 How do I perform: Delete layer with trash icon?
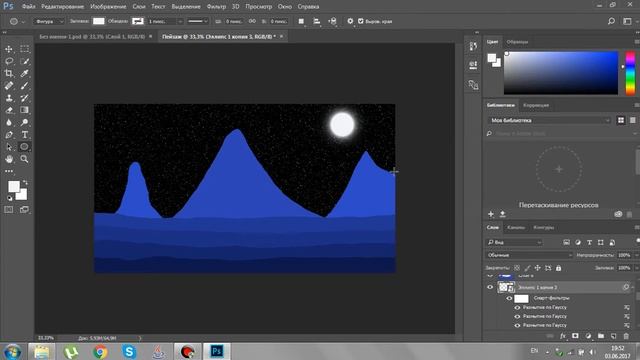pos(626,336)
